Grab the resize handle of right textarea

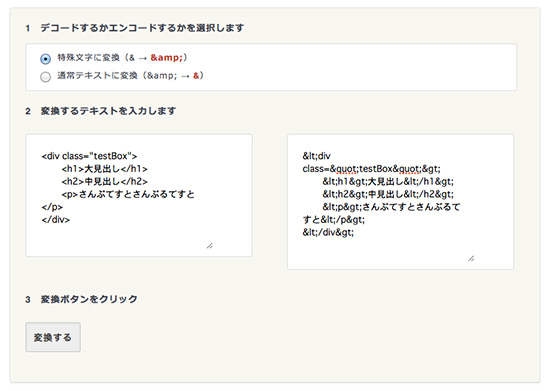[x=471, y=258]
